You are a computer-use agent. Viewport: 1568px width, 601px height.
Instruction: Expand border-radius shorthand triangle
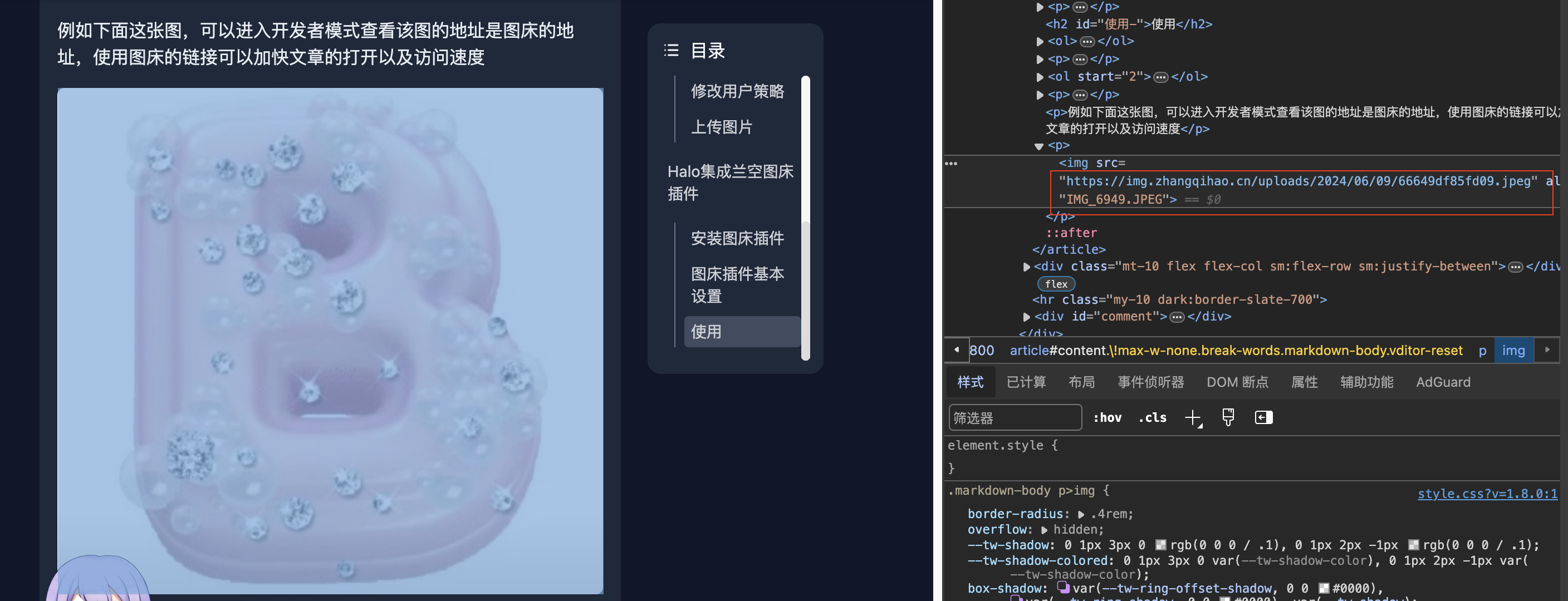point(1081,515)
